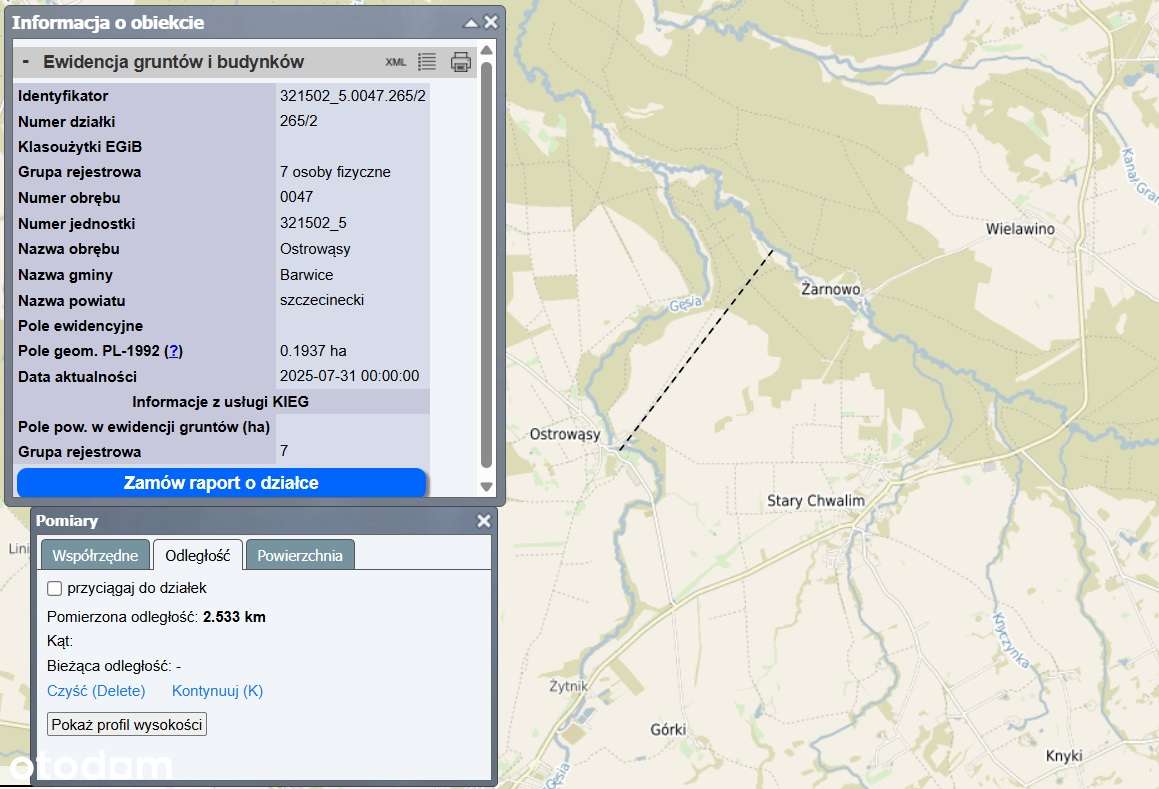Close the Informacja o obiekcie panel
The width and height of the screenshot is (1159, 789).
pyautogui.click(x=491, y=22)
